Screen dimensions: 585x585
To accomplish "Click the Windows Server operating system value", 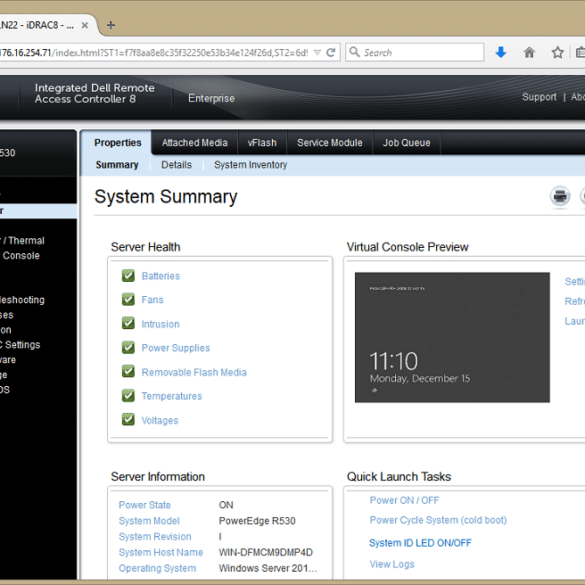I will click(x=268, y=568).
